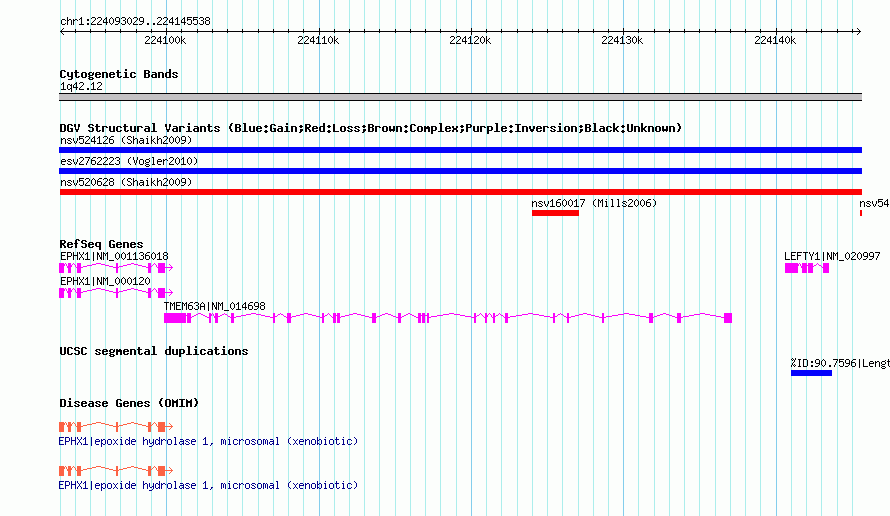Viewport: 890px width, 516px height.
Task: Click the 224130k ruler tick label
Action: [622, 40]
